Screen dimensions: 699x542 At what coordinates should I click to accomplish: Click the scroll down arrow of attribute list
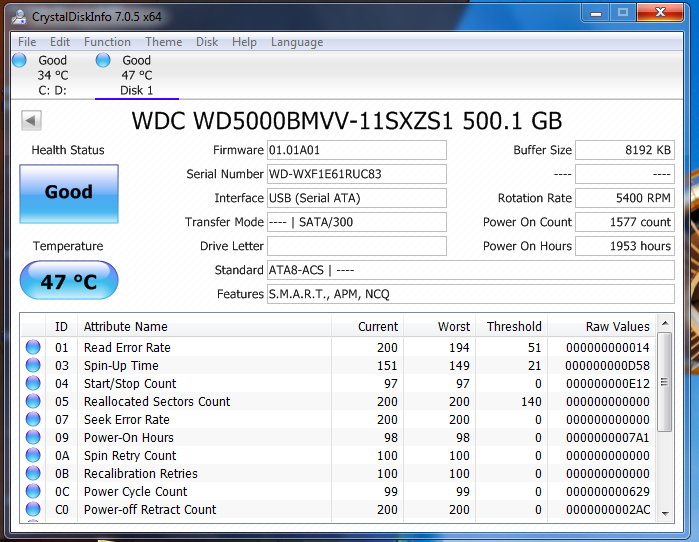665,513
